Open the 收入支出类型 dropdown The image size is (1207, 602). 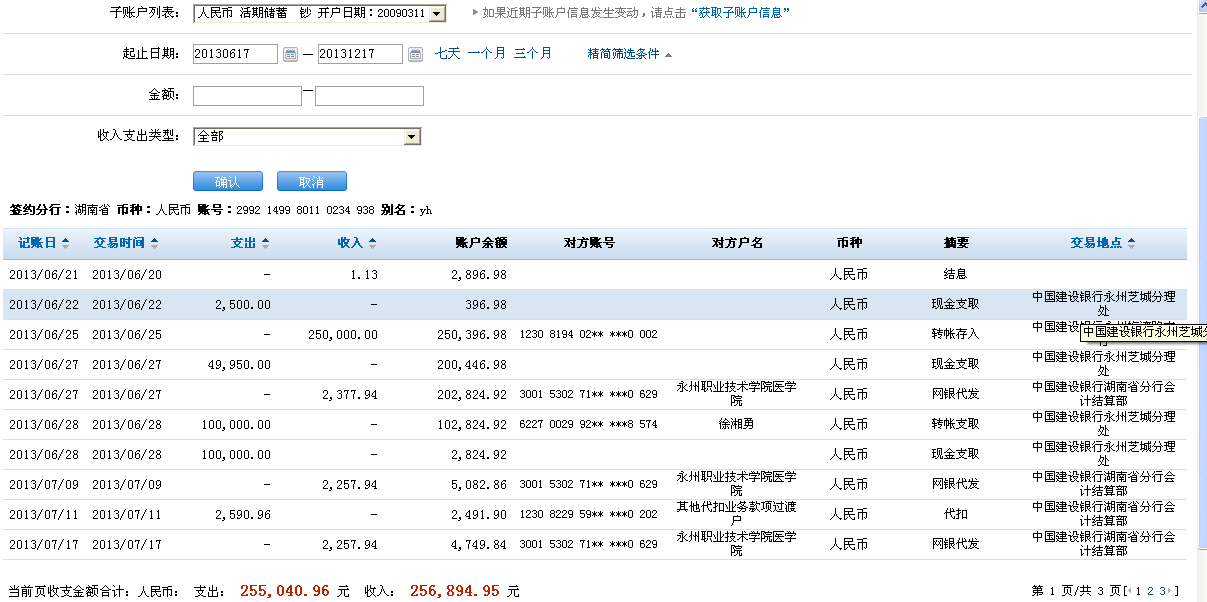(x=411, y=137)
